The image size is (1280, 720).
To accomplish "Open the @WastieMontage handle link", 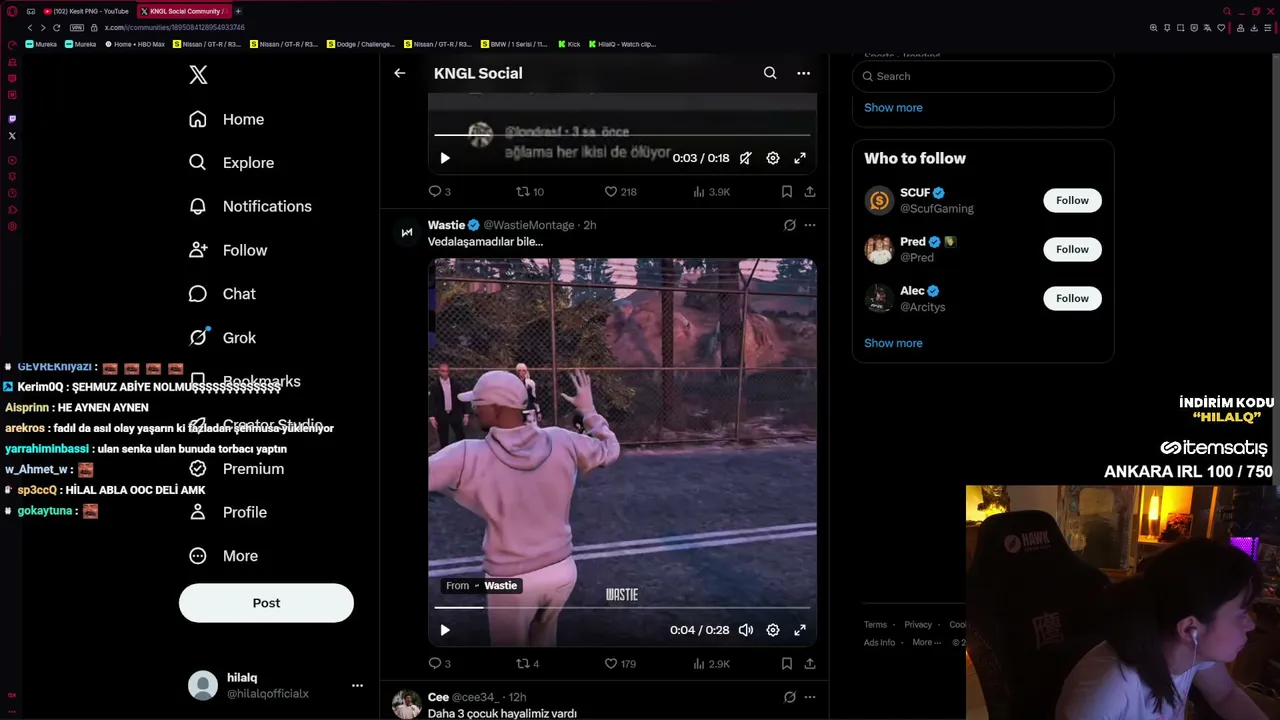I will click(529, 225).
